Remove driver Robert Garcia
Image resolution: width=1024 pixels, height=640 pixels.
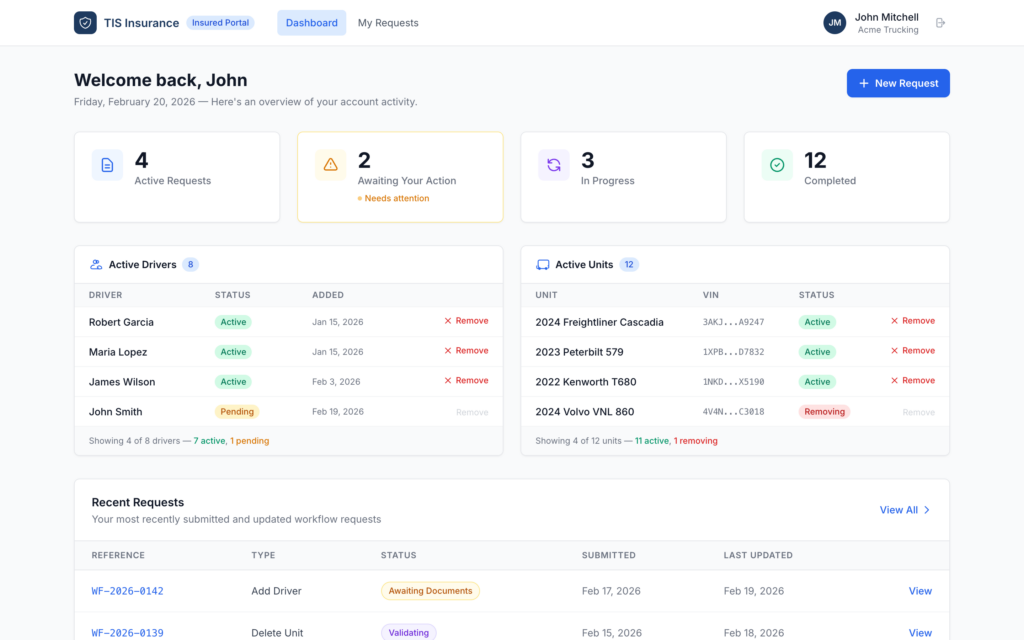pos(466,321)
